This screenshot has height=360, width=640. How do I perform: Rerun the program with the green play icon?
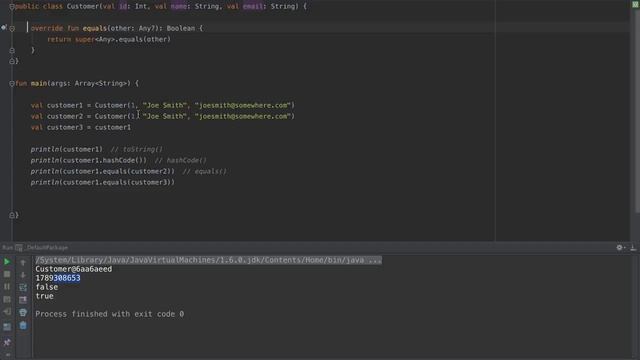[x=7, y=262]
